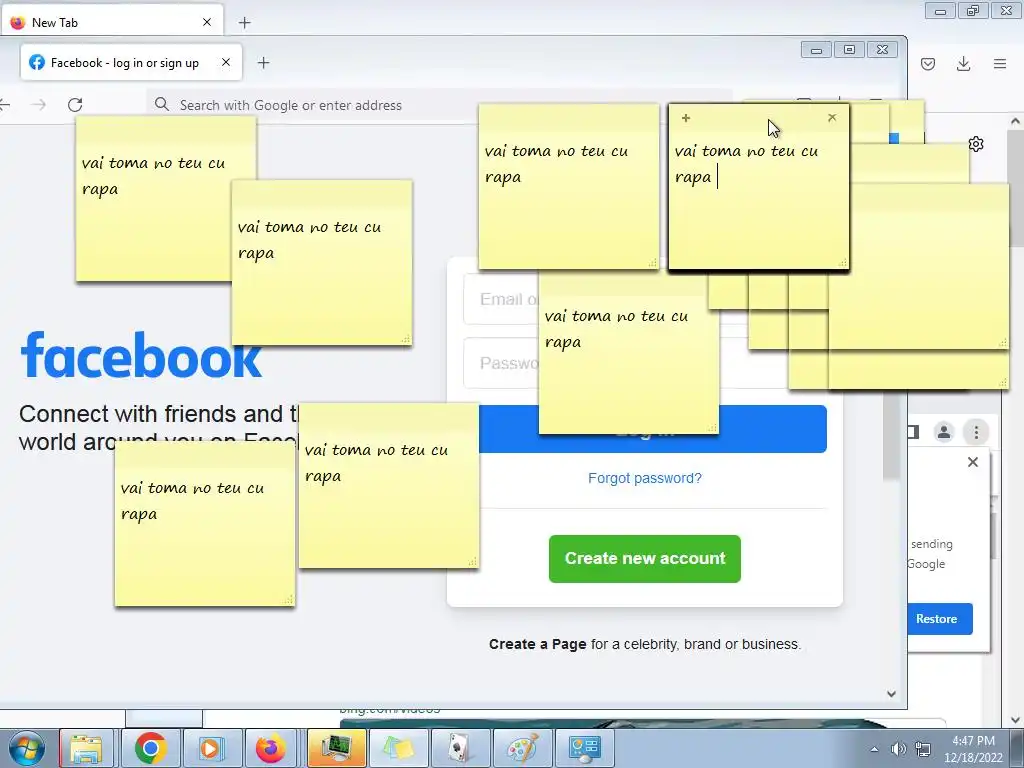Open the Forgot password? link
This screenshot has height=768, width=1024.
(x=645, y=478)
